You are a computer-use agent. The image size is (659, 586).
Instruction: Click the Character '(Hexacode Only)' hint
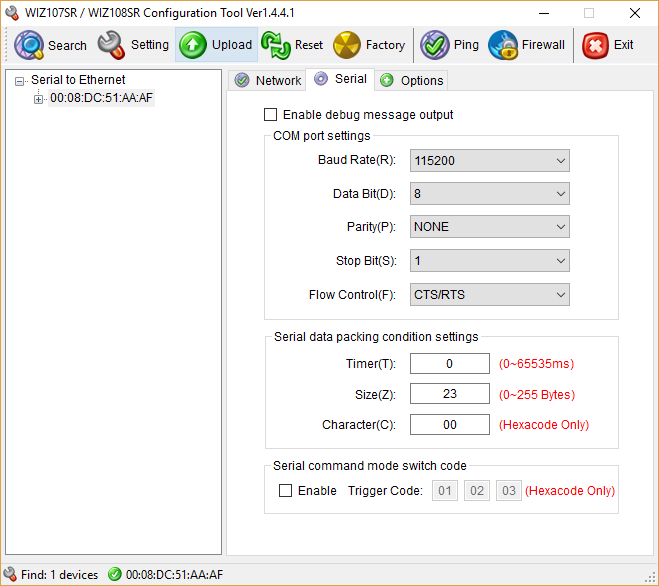pos(544,425)
